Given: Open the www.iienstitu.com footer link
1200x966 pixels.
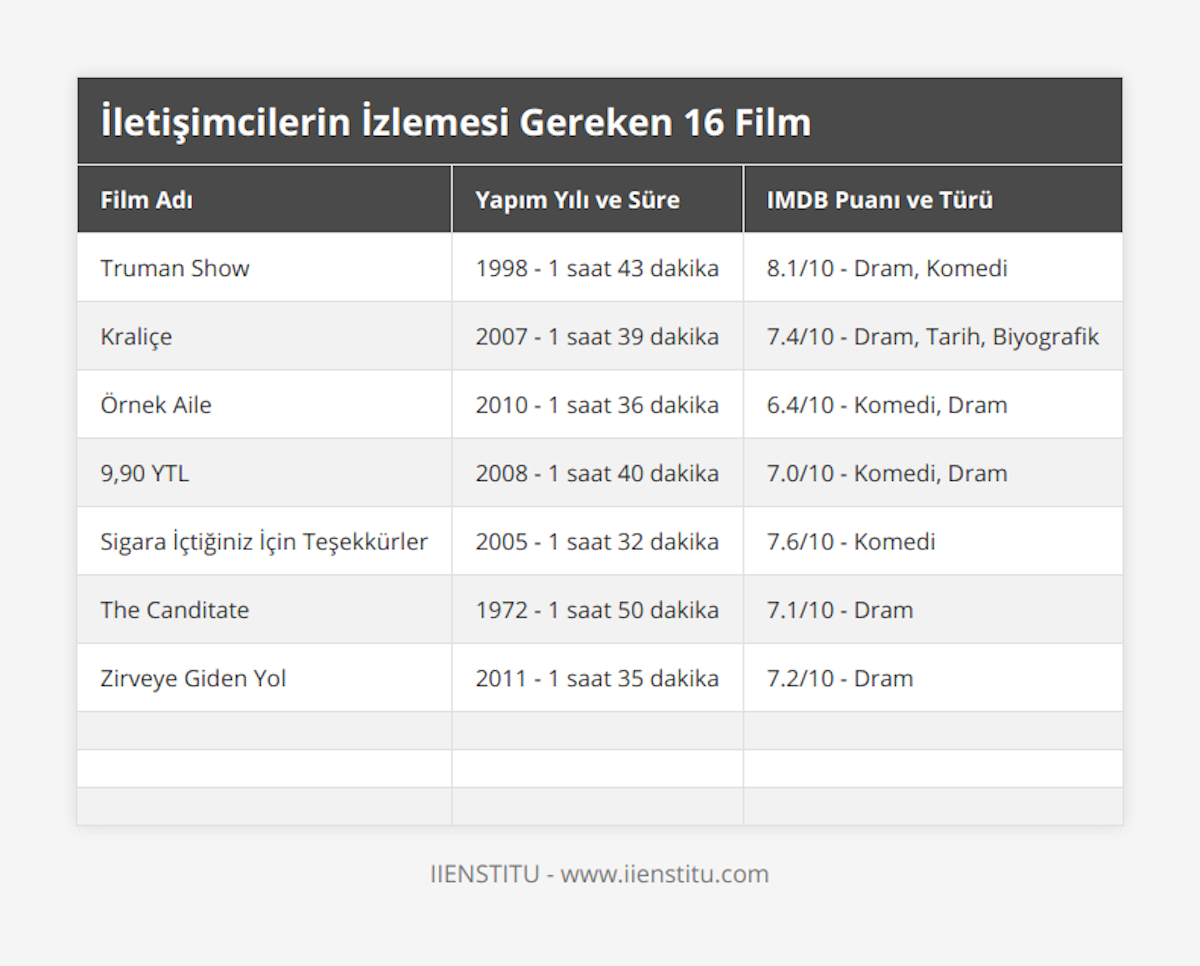Looking at the screenshot, I should pos(664,874).
